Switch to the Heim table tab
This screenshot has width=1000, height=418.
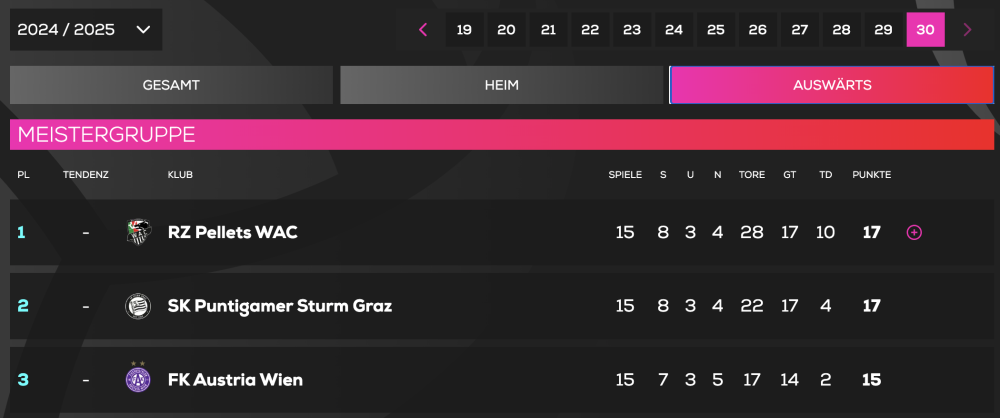pyautogui.click(x=501, y=85)
